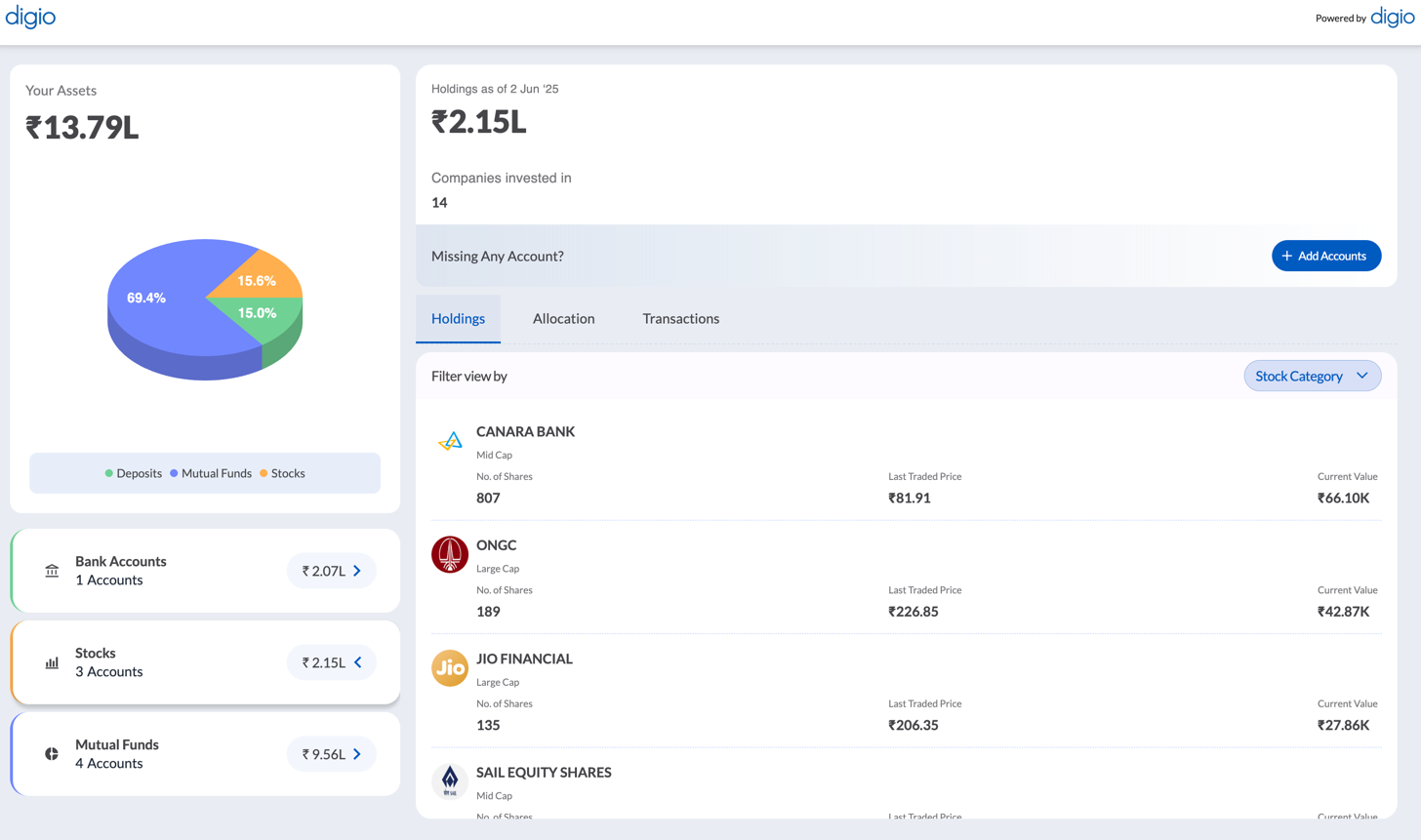Image resolution: width=1421 pixels, height=840 pixels.
Task: Click the green Deposits legend dot
Action: (109, 473)
